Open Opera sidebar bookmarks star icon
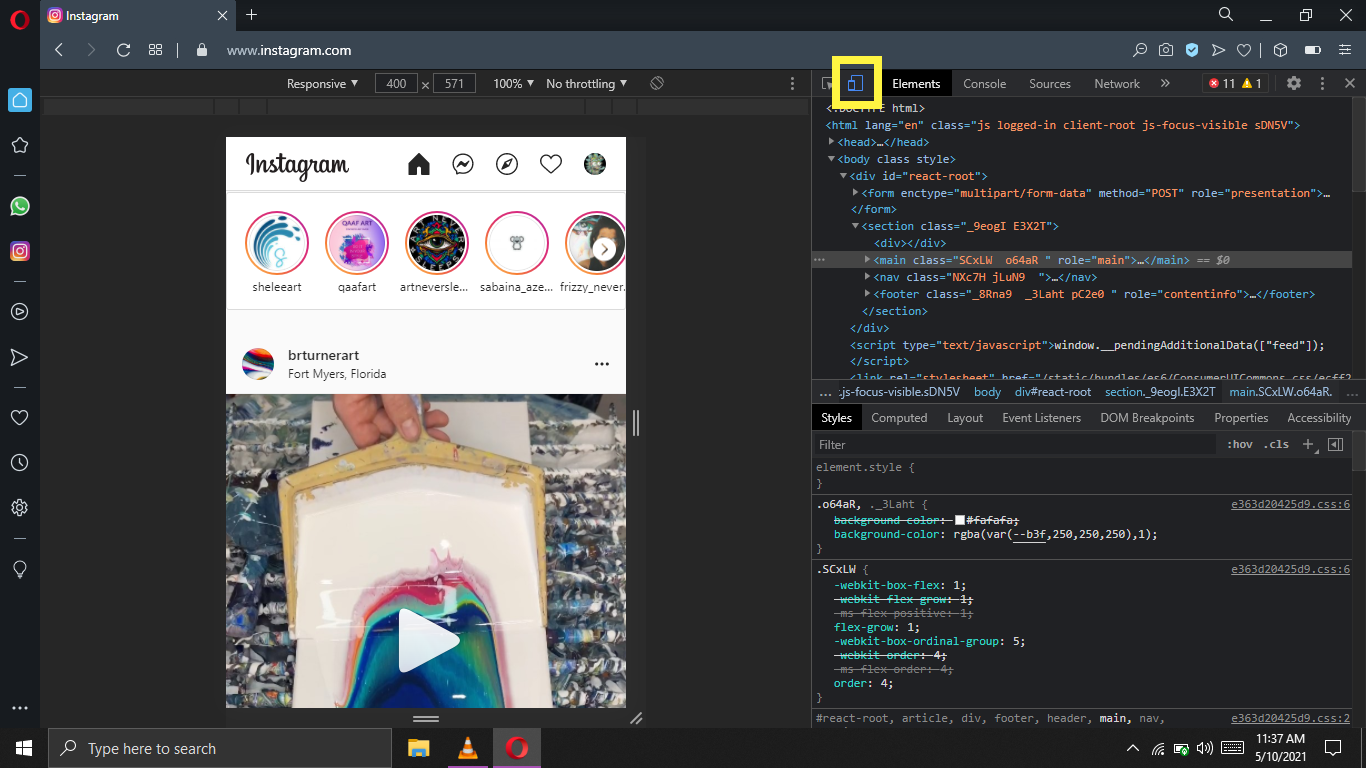This screenshot has height=768, width=1366. [x=19, y=145]
